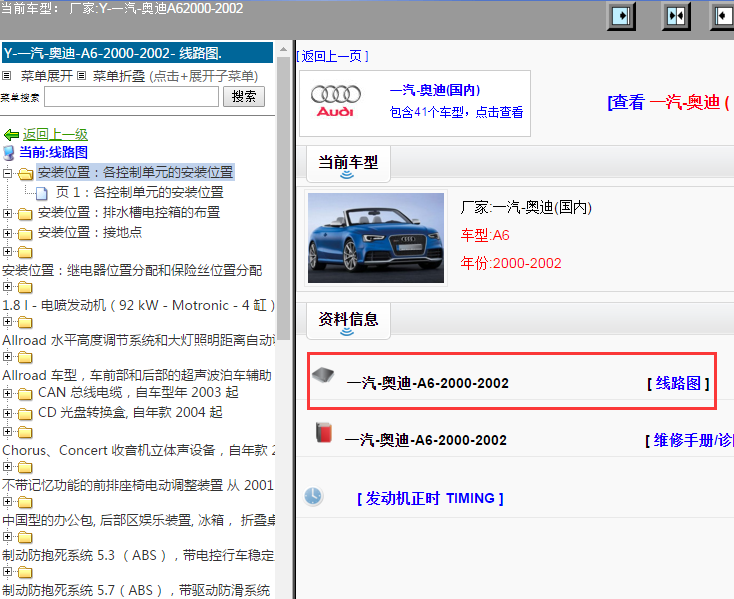Click the [查看 一汽-奥迪 link
The height and width of the screenshot is (599, 734).
coord(670,102)
